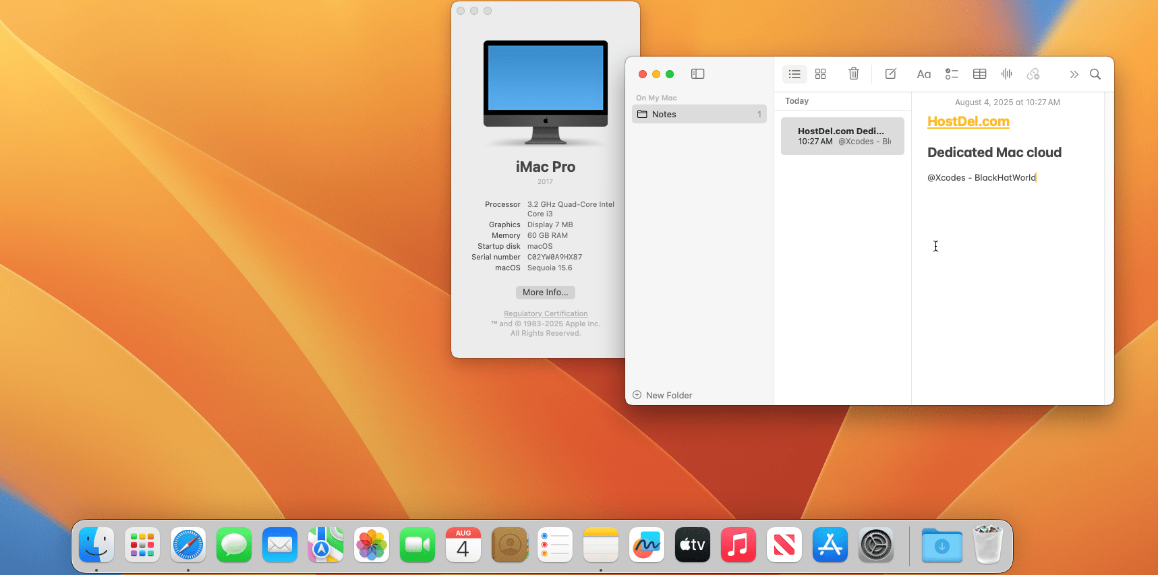This screenshot has height=575, width=1158.
Task: Click the On My Mac sidebar header
Action: [x=657, y=97]
